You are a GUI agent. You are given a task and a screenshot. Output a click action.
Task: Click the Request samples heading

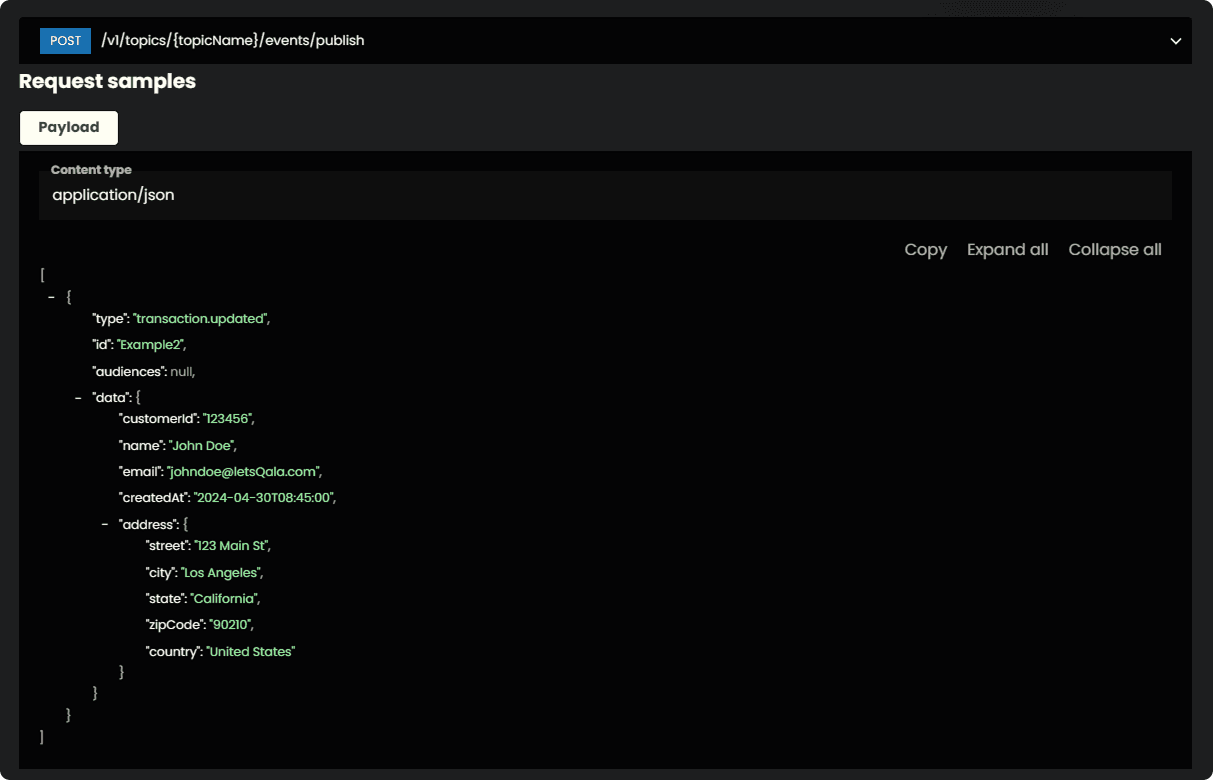(x=107, y=82)
